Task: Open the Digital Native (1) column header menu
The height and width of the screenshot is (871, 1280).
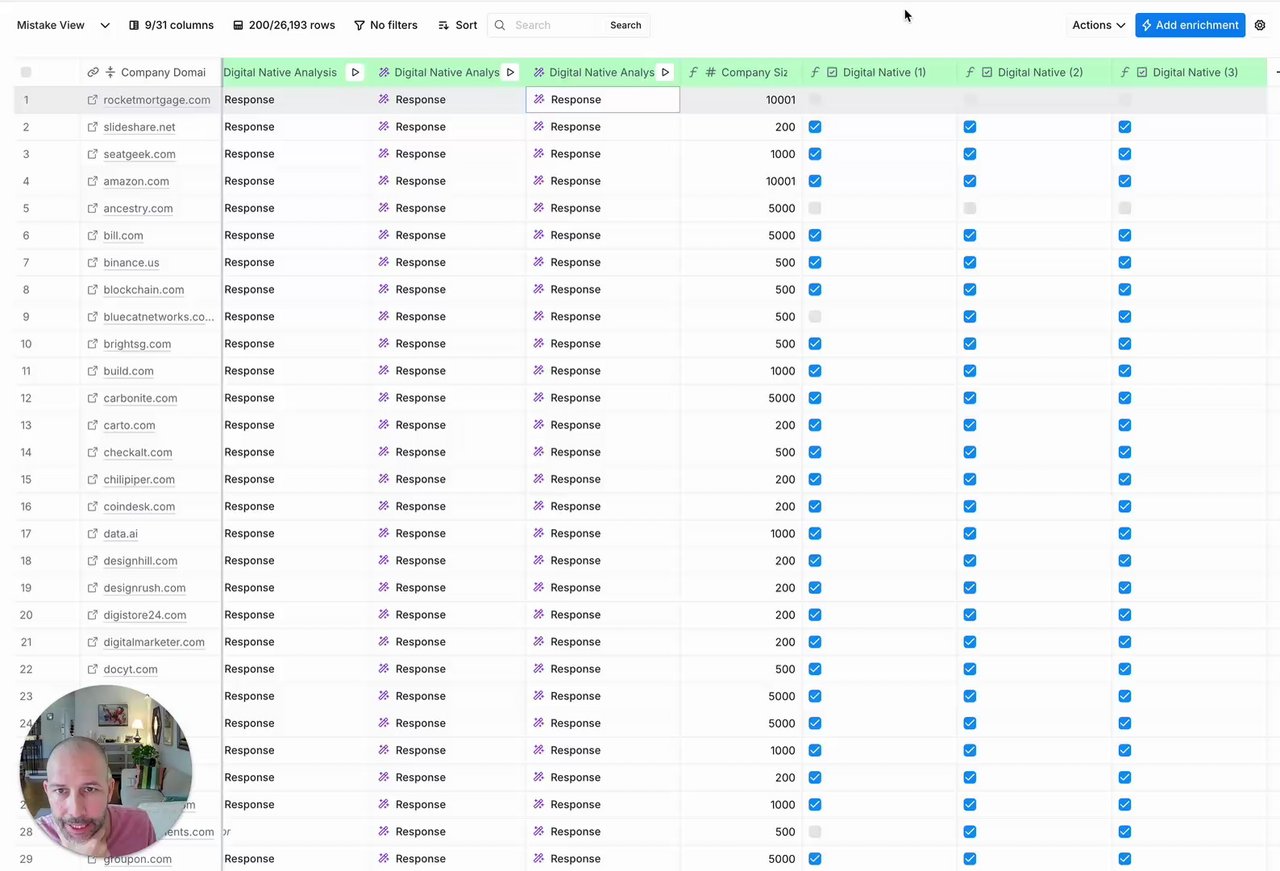Action: point(880,72)
